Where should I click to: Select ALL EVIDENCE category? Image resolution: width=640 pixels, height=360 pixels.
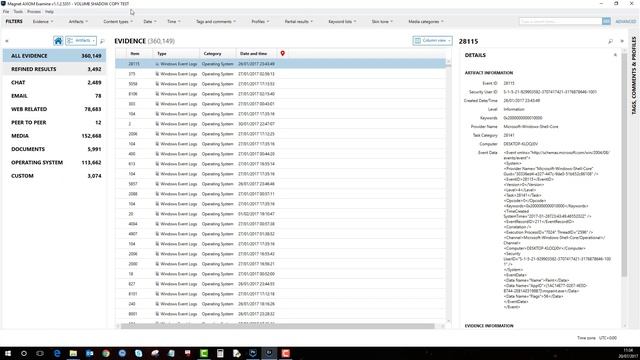point(54,56)
